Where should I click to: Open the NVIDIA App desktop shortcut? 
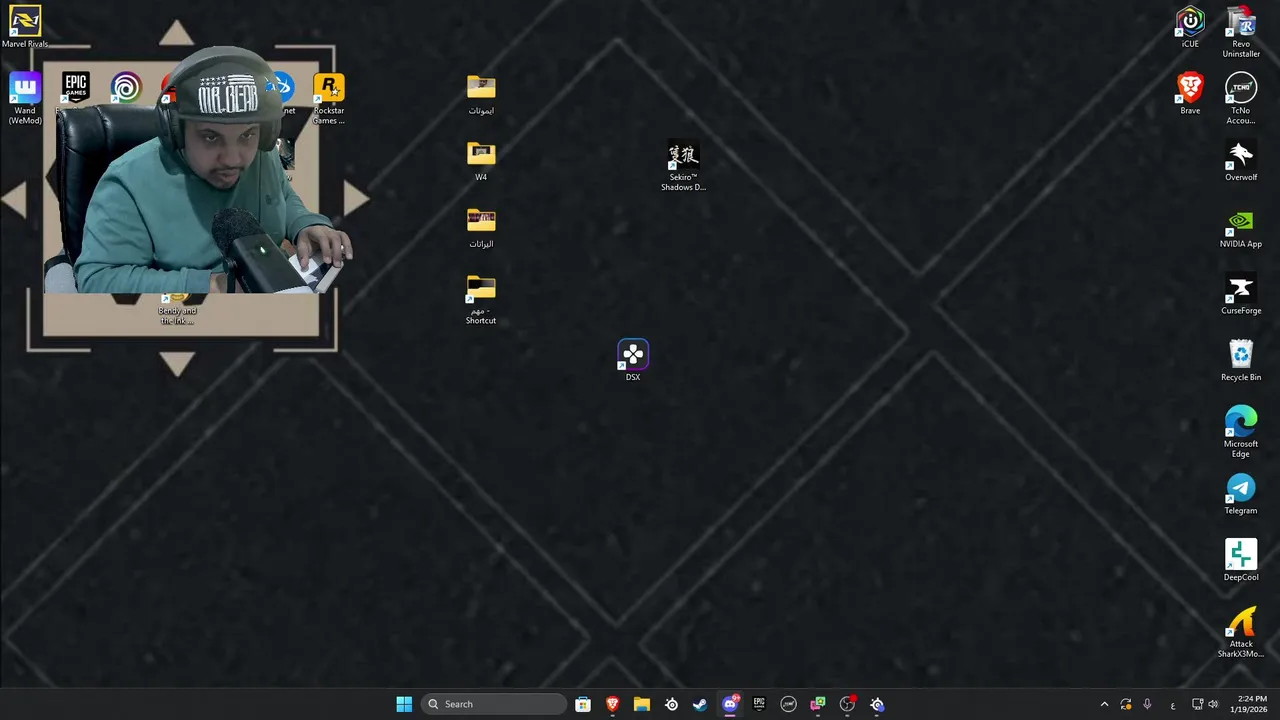(x=1241, y=228)
